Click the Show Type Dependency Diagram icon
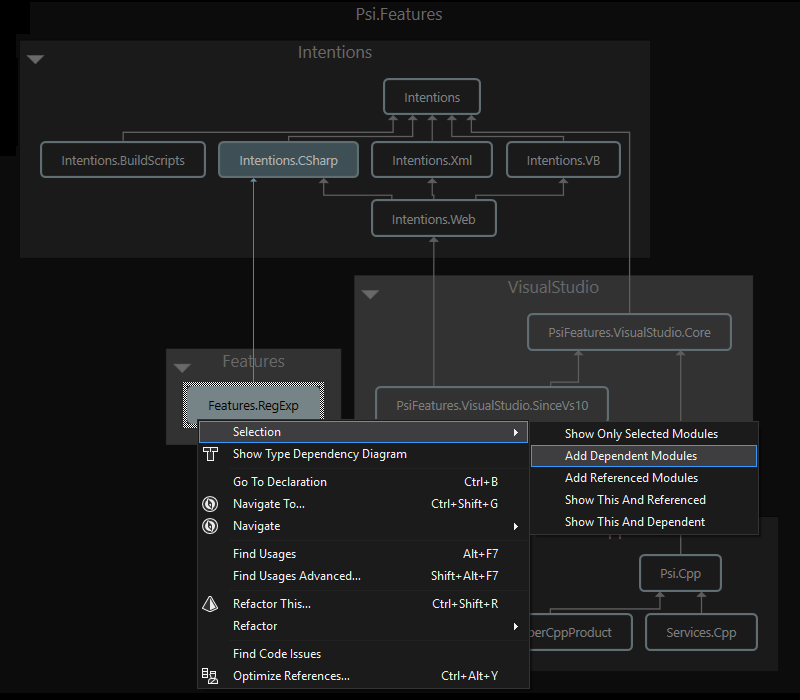The image size is (800, 700). (210, 454)
